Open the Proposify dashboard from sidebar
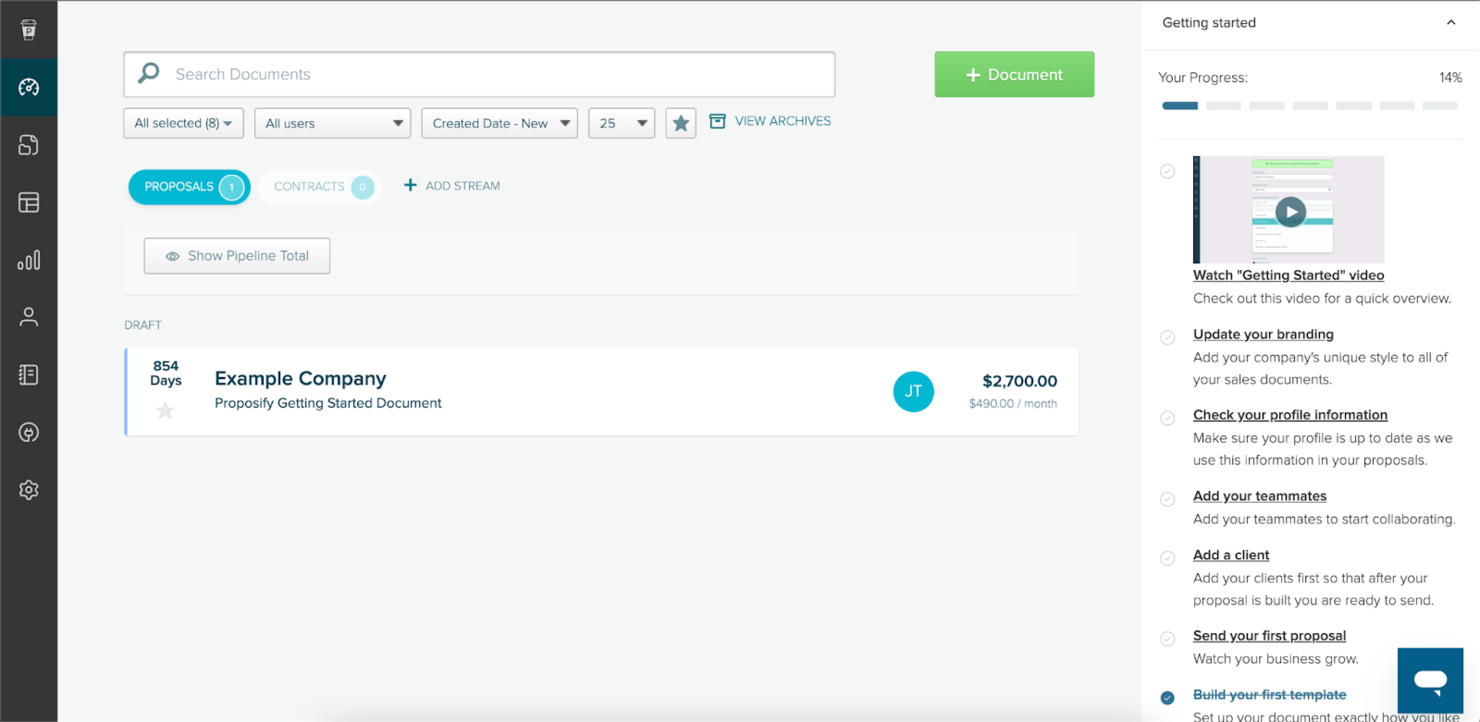The width and height of the screenshot is (1480, 722). 29,87
